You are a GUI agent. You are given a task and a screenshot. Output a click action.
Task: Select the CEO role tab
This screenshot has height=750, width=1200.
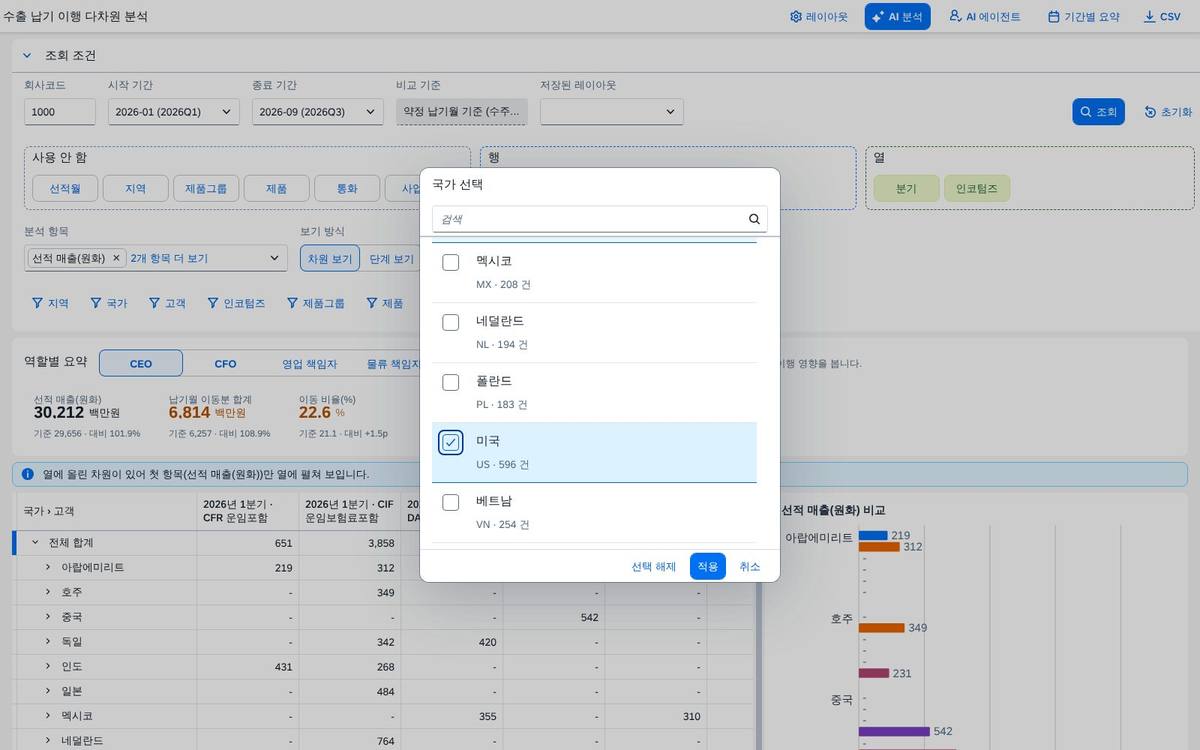coord(141,363)
